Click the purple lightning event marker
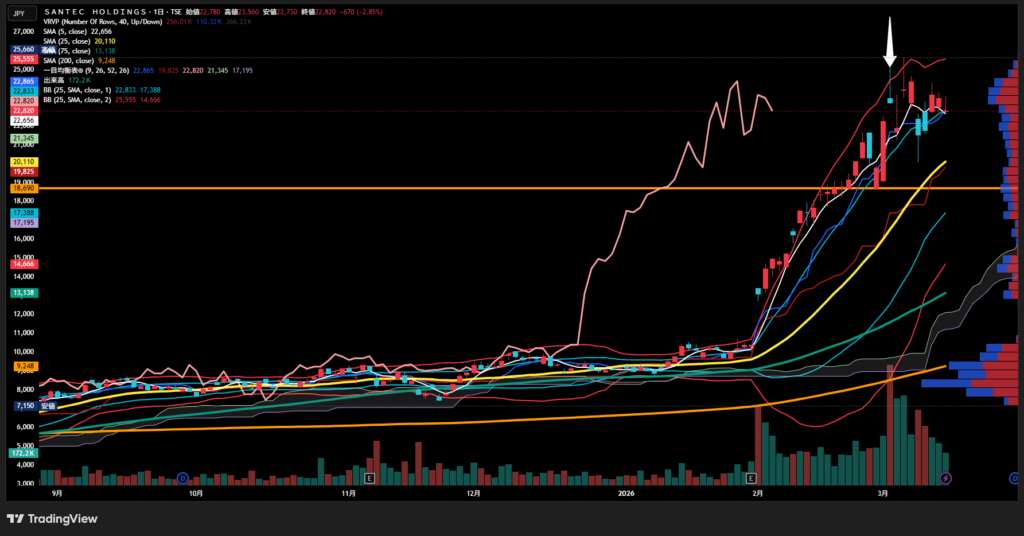Viewport: 1024px width, 536px height. click(x=946, y=479)
